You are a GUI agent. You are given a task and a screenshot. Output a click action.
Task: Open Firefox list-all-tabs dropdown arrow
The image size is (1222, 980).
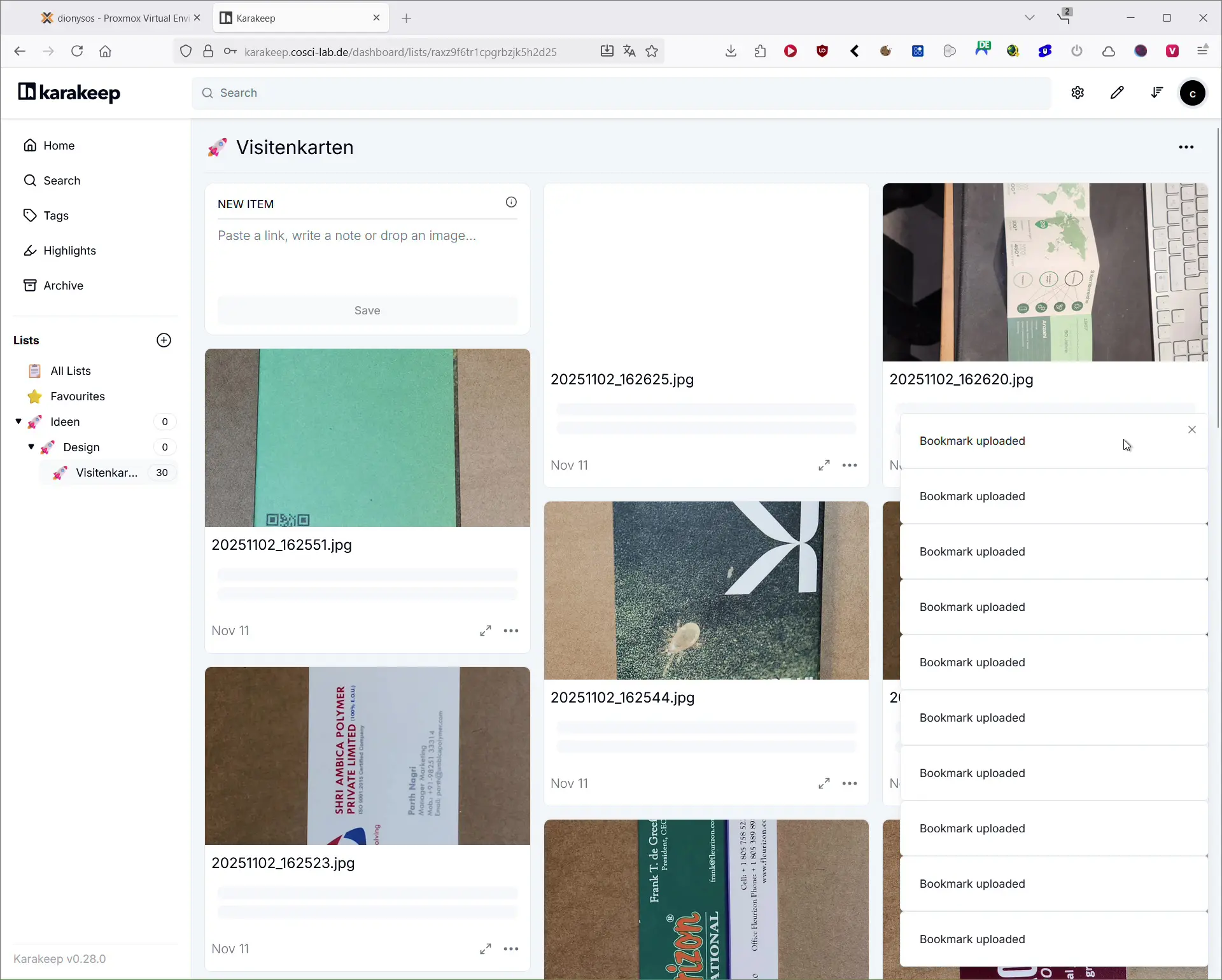click(x=1029, y=18)
